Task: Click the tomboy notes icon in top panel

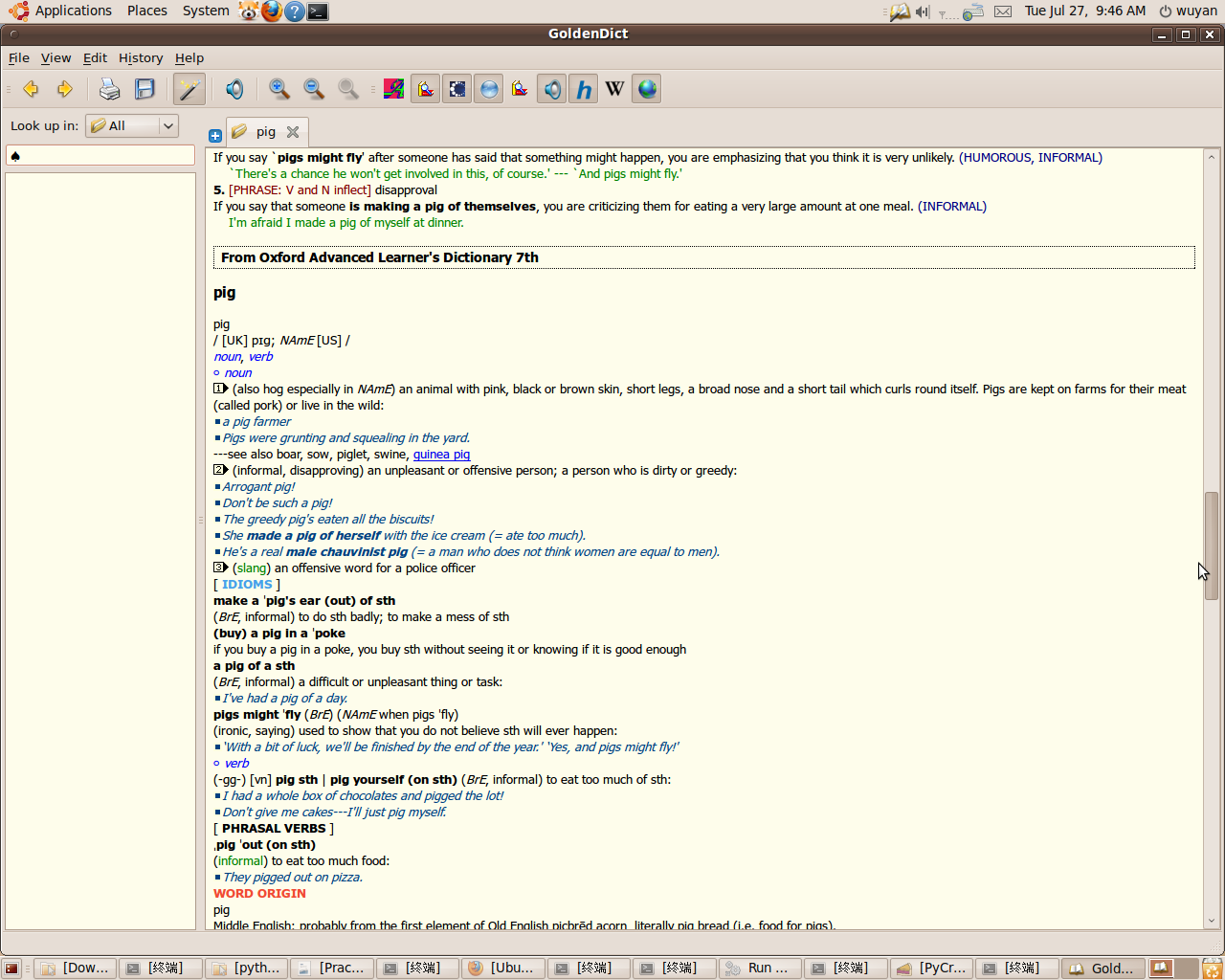Action: coord(900,11)
